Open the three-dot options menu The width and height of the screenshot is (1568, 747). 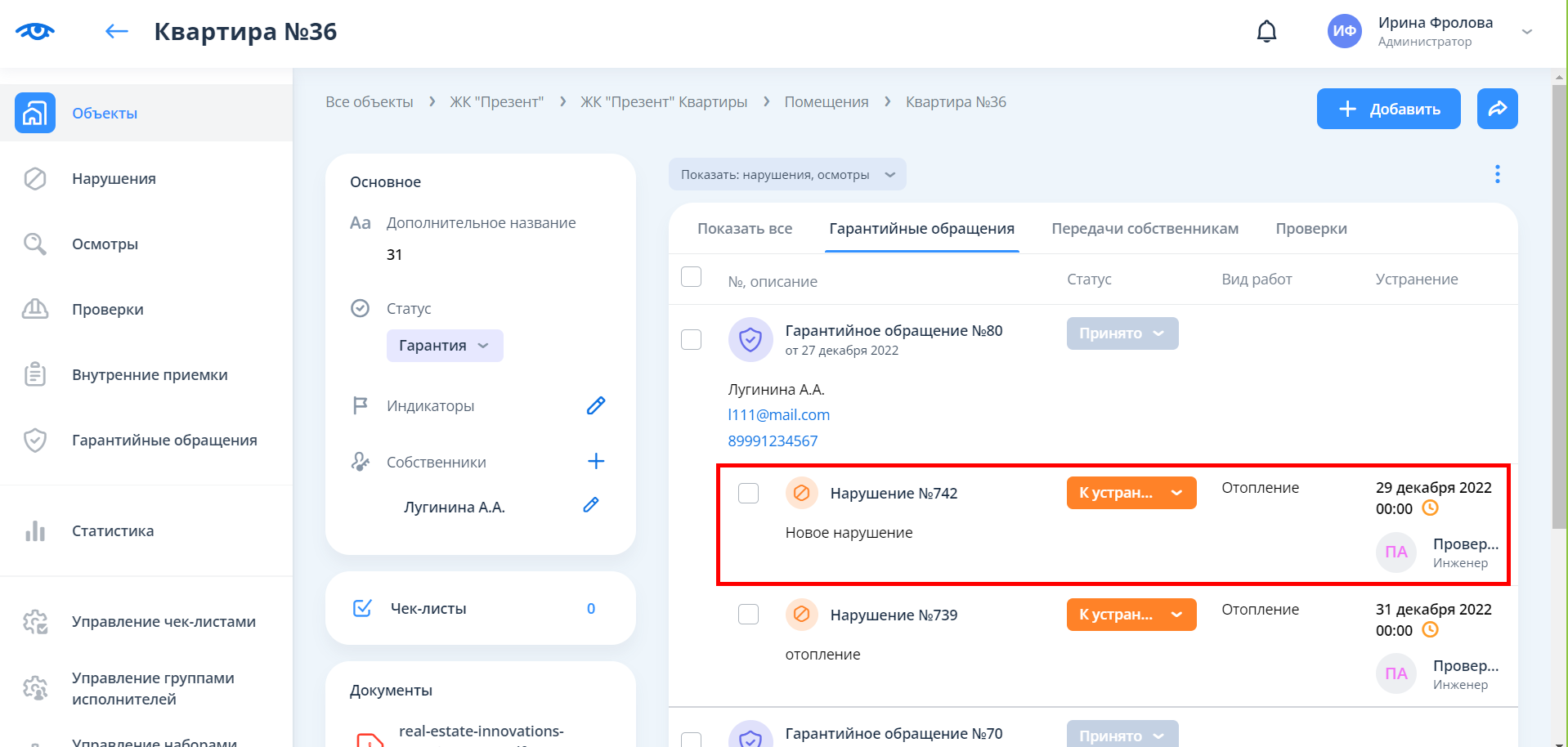click(x=1497, y=174)
